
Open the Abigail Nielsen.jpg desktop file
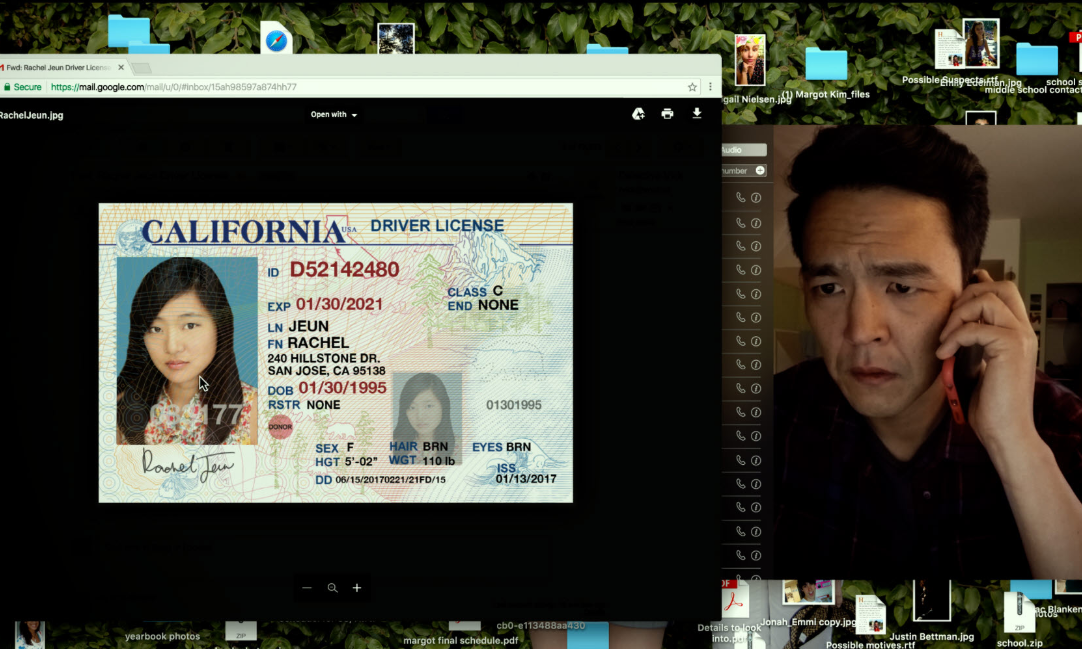(750, 60)
